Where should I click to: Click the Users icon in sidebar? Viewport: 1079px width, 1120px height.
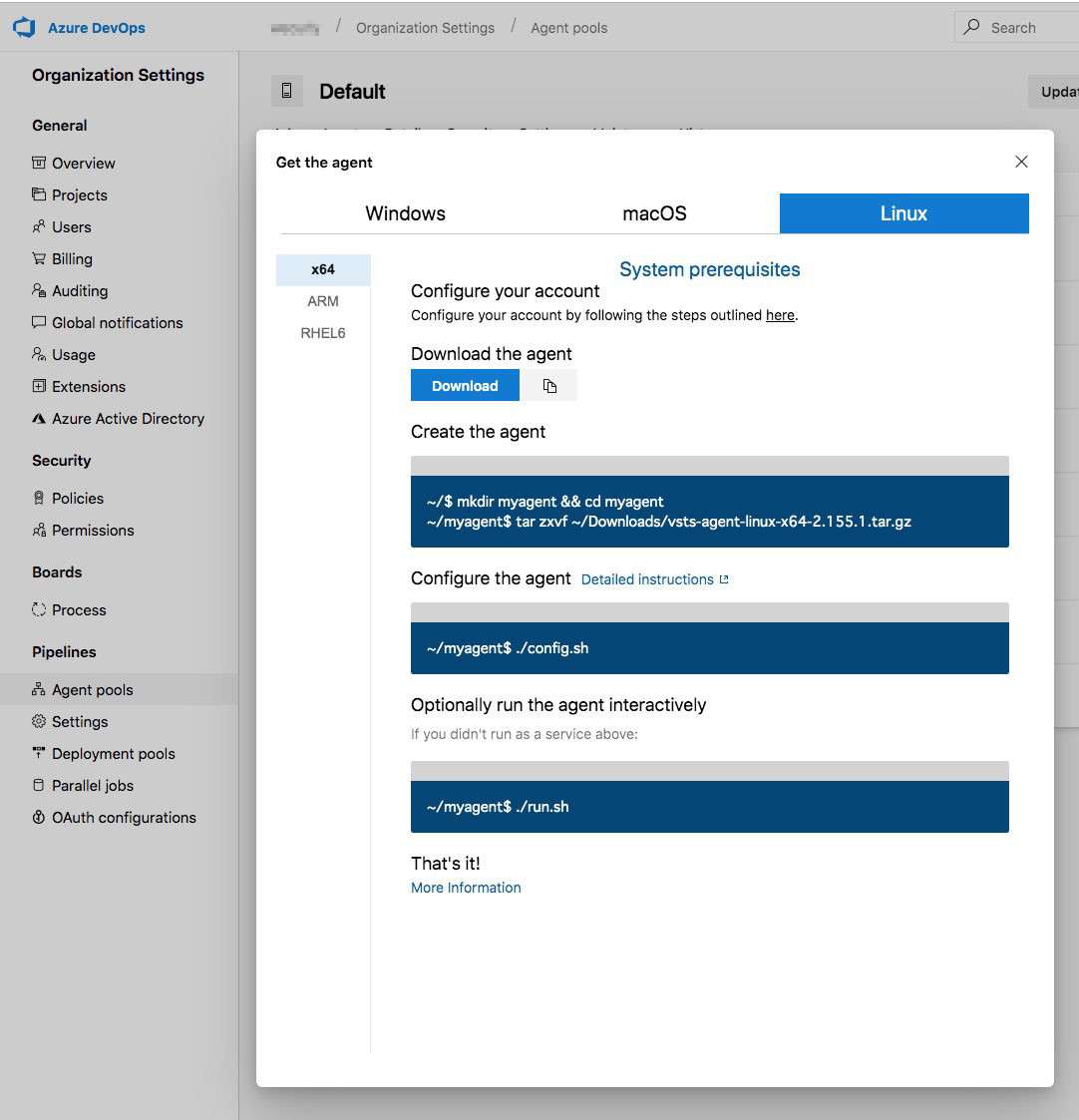[x=39, y=226]
